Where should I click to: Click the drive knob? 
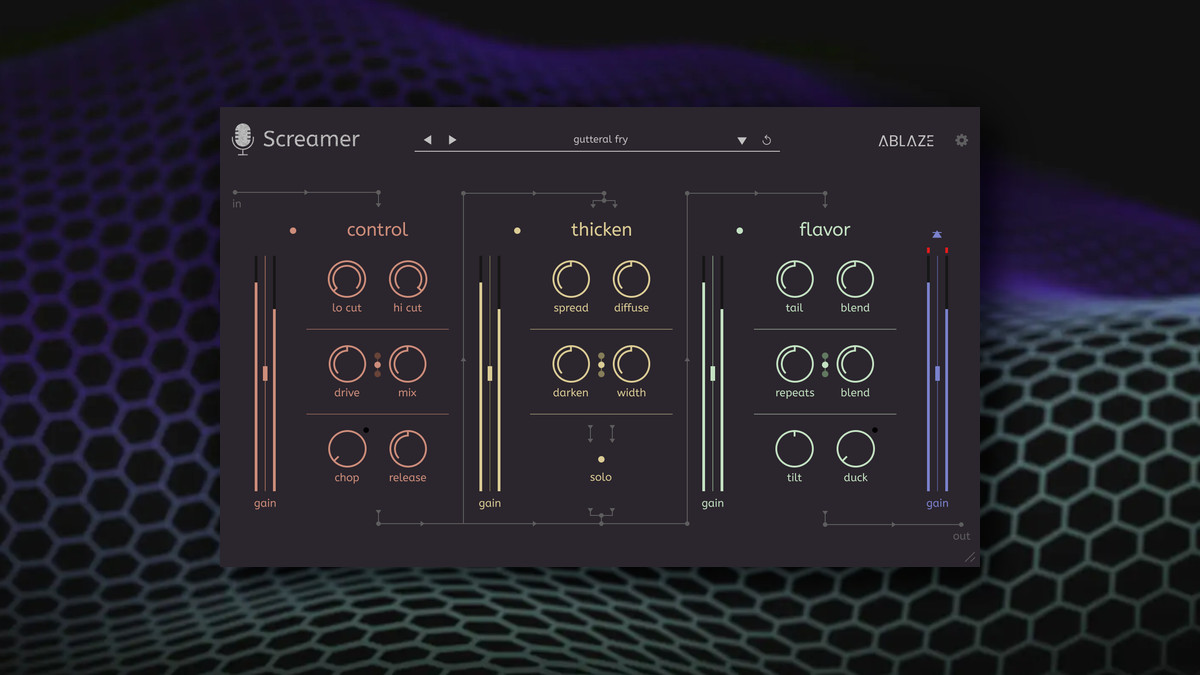coord(347,364)
